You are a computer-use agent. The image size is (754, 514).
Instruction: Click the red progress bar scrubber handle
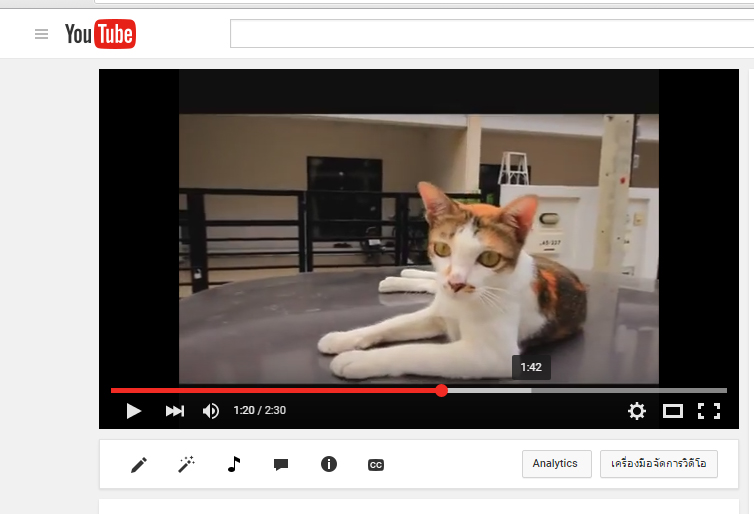441,390
